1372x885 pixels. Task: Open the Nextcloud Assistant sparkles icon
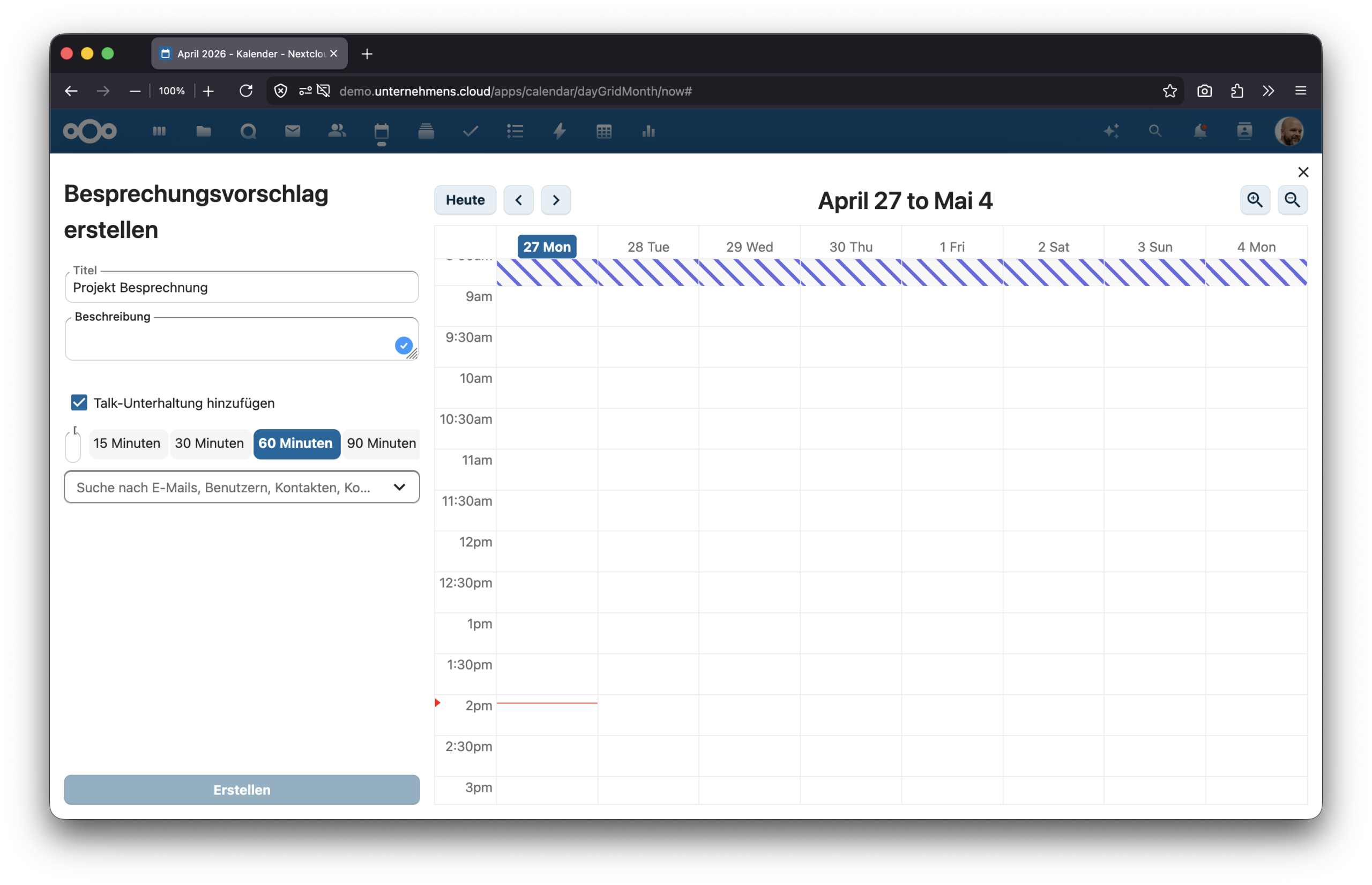click(x=1111, y=131)
